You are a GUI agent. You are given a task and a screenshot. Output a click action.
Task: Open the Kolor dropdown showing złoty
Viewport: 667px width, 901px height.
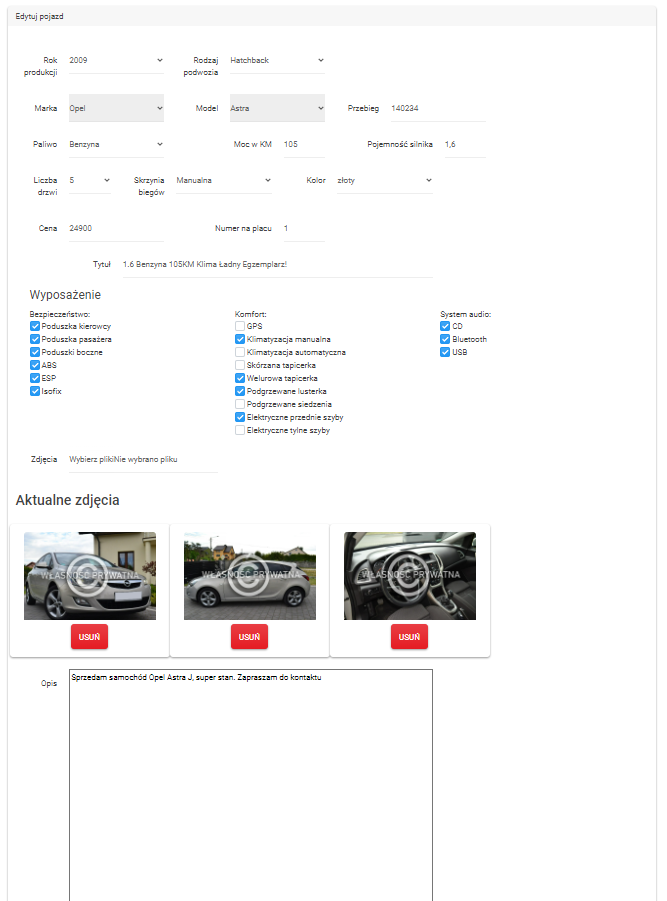coord(384,180)
